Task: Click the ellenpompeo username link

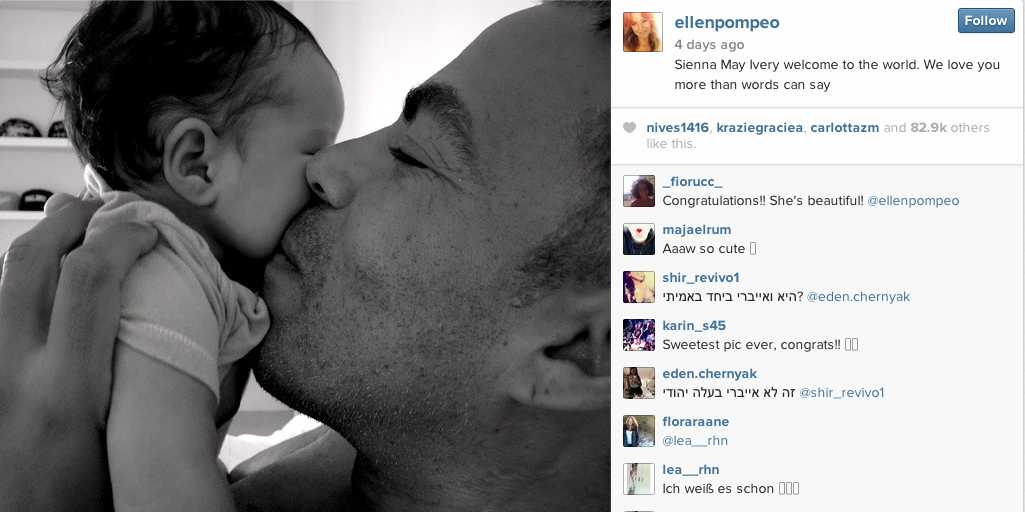Action: click(727, 23)
